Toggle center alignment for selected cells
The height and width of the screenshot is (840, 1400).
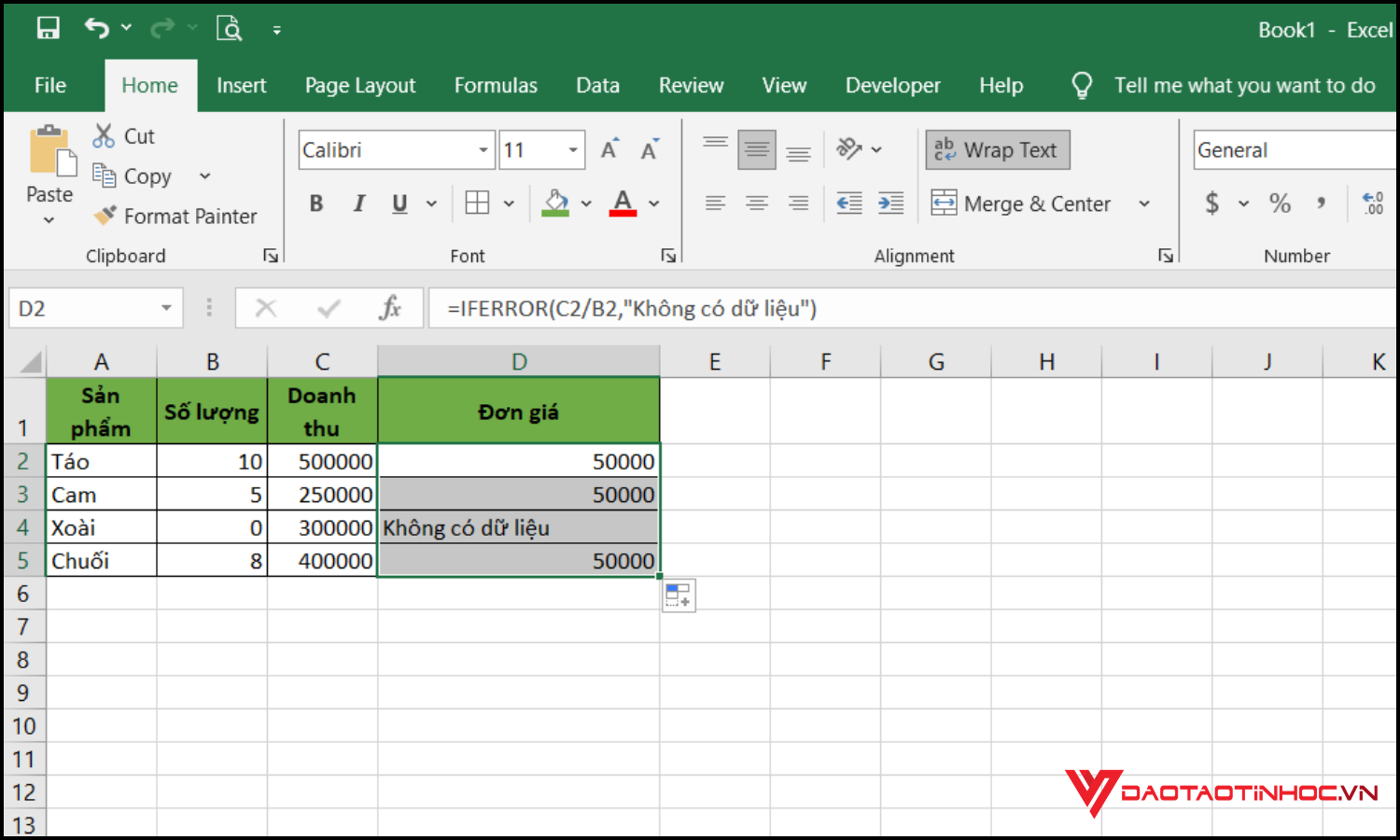pyautogui.click(x=756, y=203)
